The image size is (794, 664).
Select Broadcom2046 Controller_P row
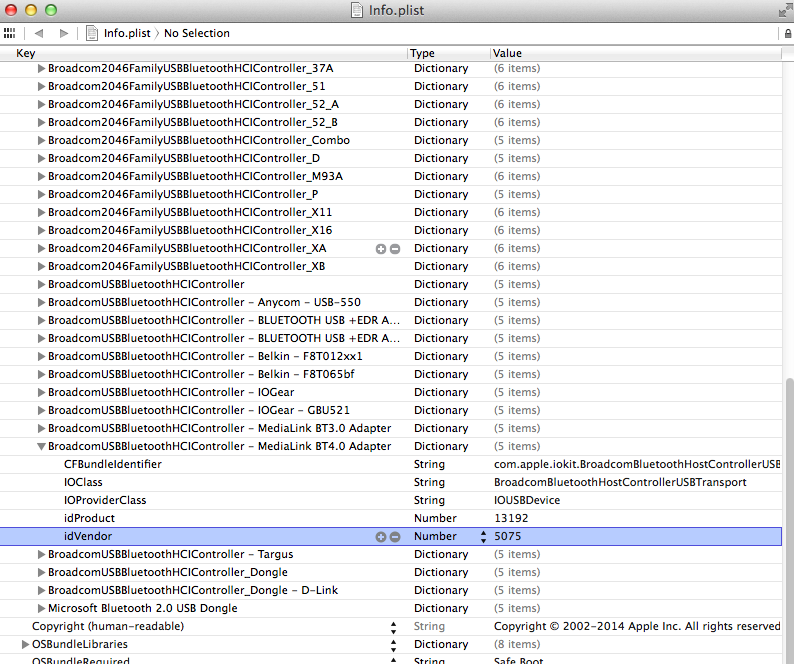[x=183, y=194]
